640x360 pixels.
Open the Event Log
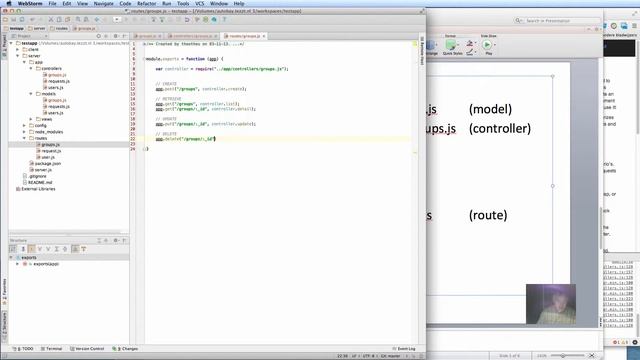pos(404,349)
